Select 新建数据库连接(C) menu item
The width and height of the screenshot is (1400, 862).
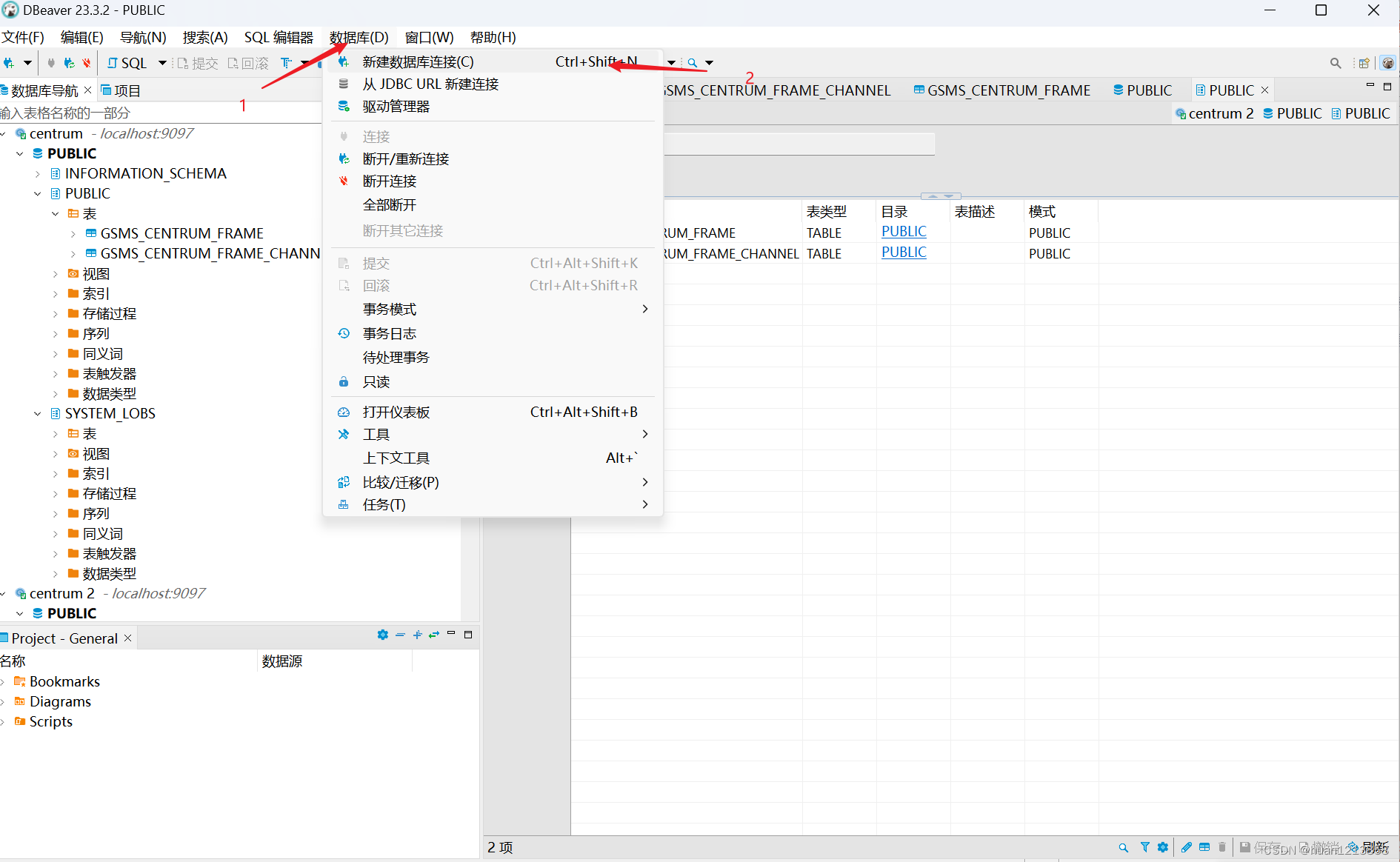coord(493,61)
